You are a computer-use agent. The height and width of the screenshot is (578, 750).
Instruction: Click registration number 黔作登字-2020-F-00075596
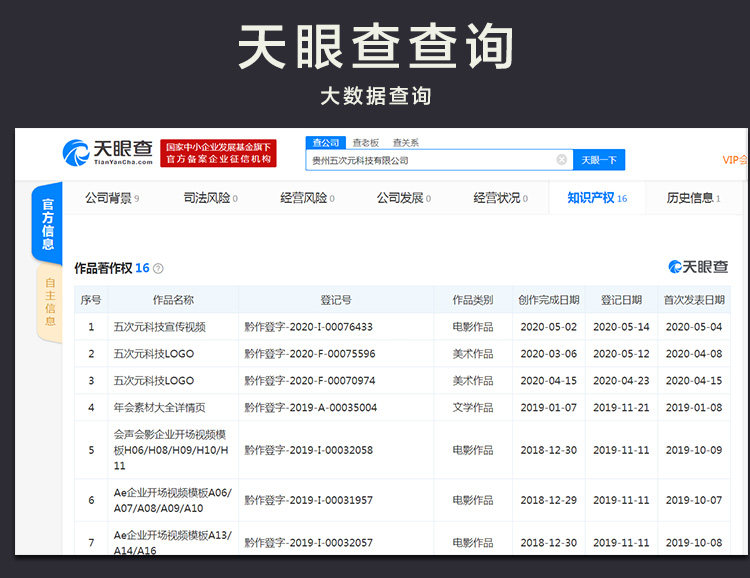coord(310,354)
